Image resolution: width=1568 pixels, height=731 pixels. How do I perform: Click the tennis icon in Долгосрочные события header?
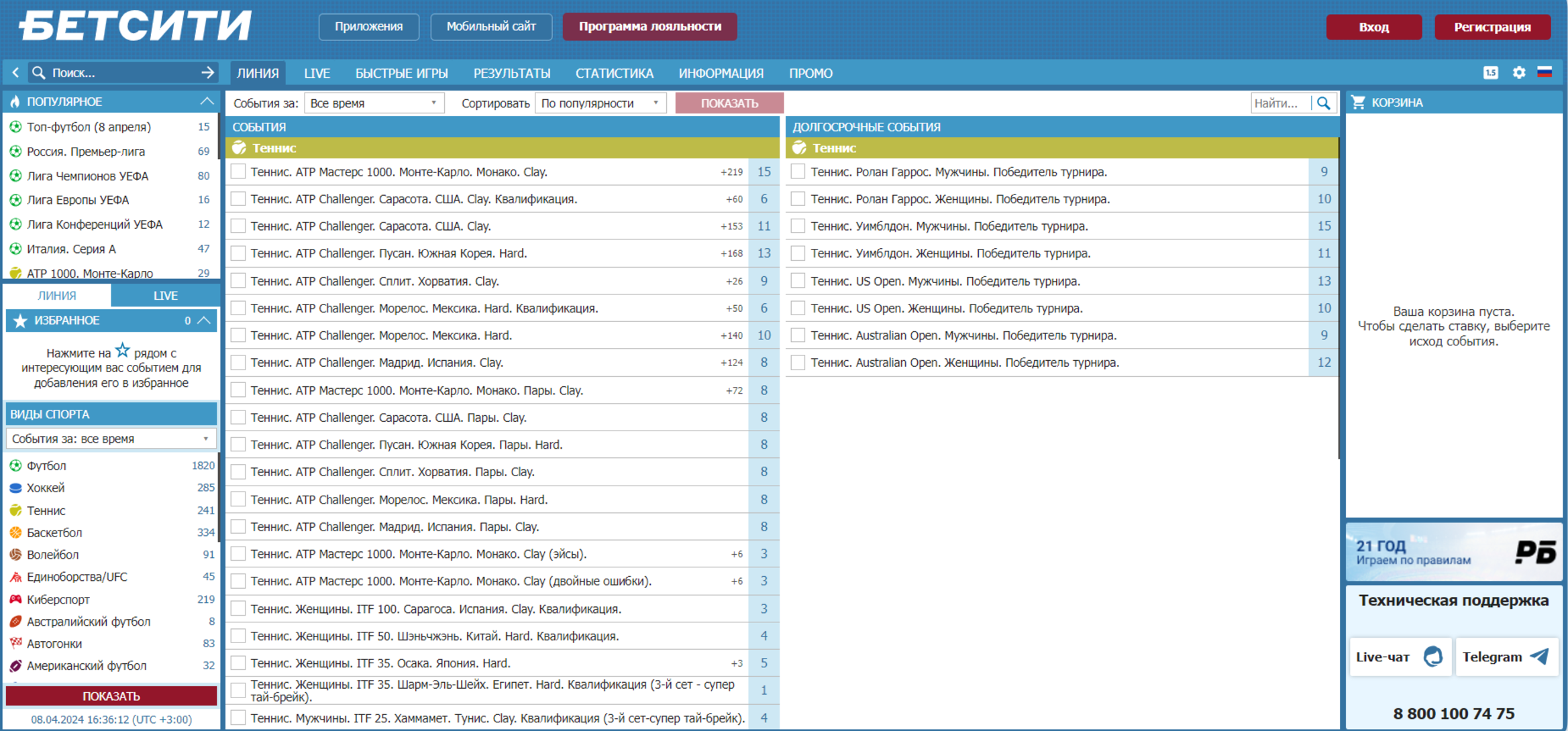pos(799,148)
